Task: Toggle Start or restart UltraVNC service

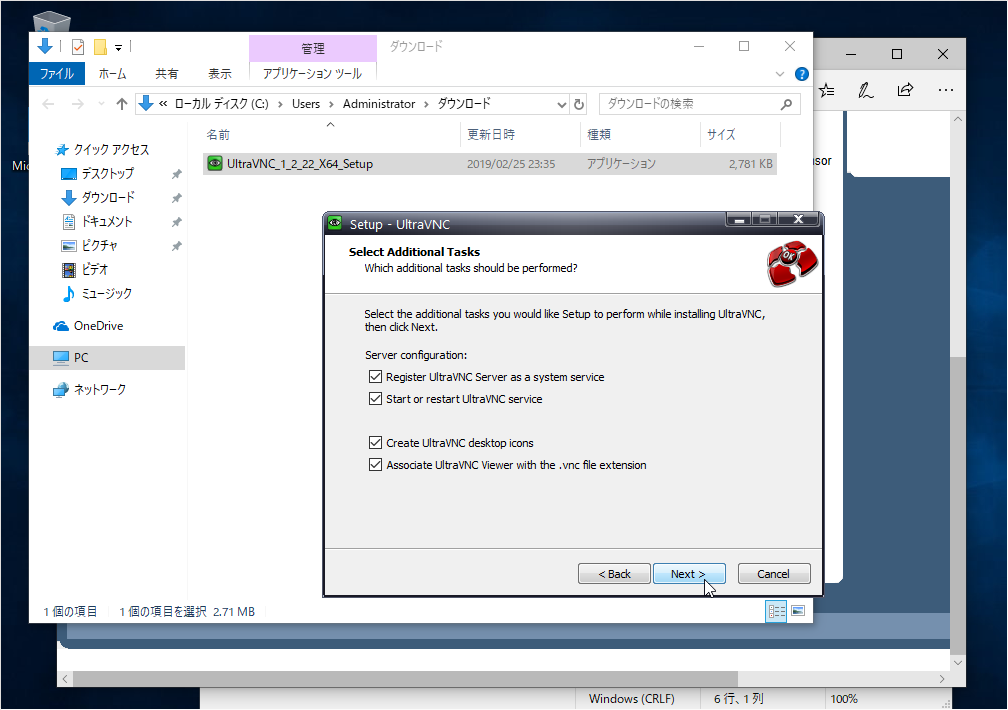Action: coord(376,399)
